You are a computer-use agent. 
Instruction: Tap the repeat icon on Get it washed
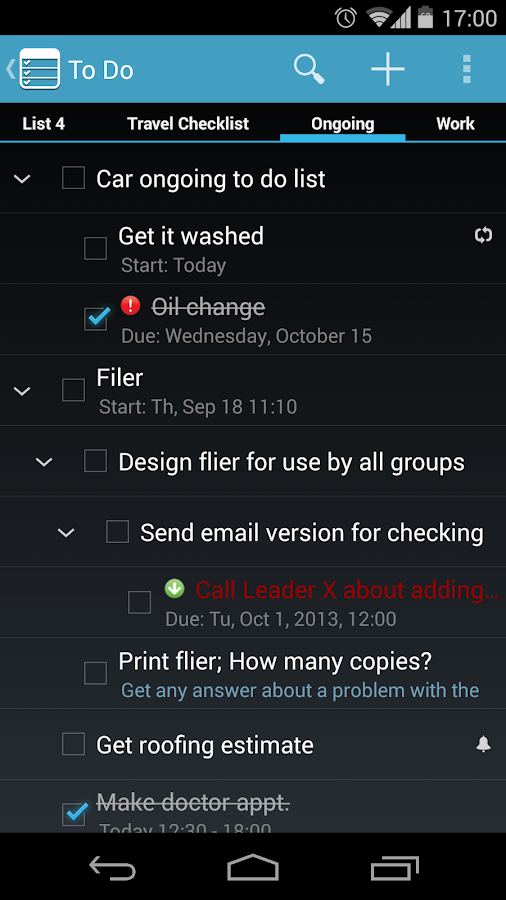click(x=484, y=235)
